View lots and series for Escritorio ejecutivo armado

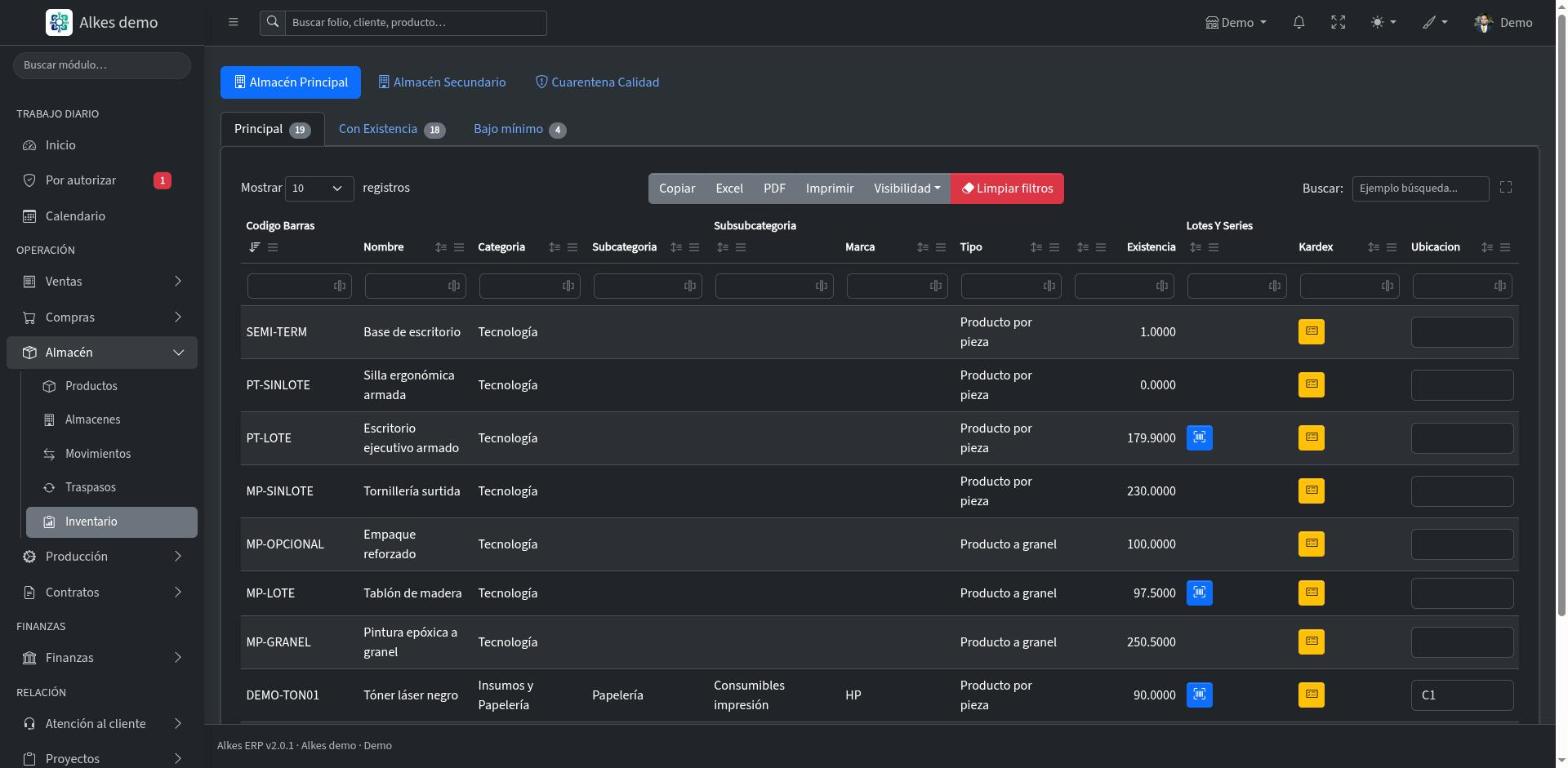pyautogui.click(x=1199, y=437)
